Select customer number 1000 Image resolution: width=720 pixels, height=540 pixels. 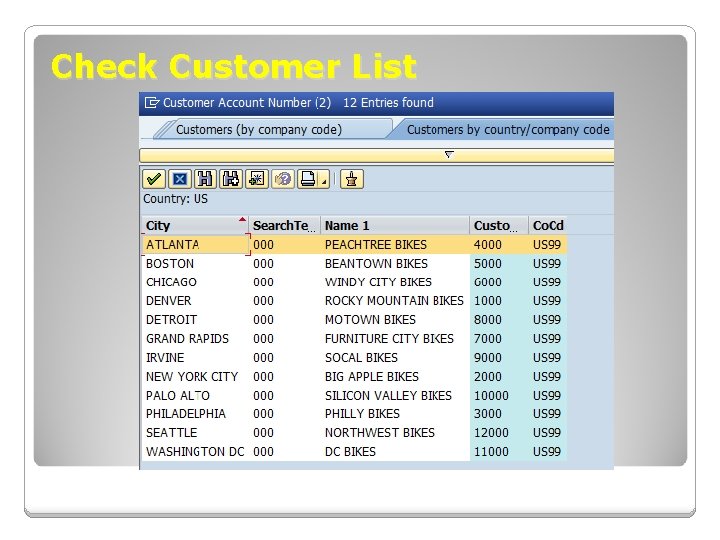pyautogui.click(x=488, y=301)
